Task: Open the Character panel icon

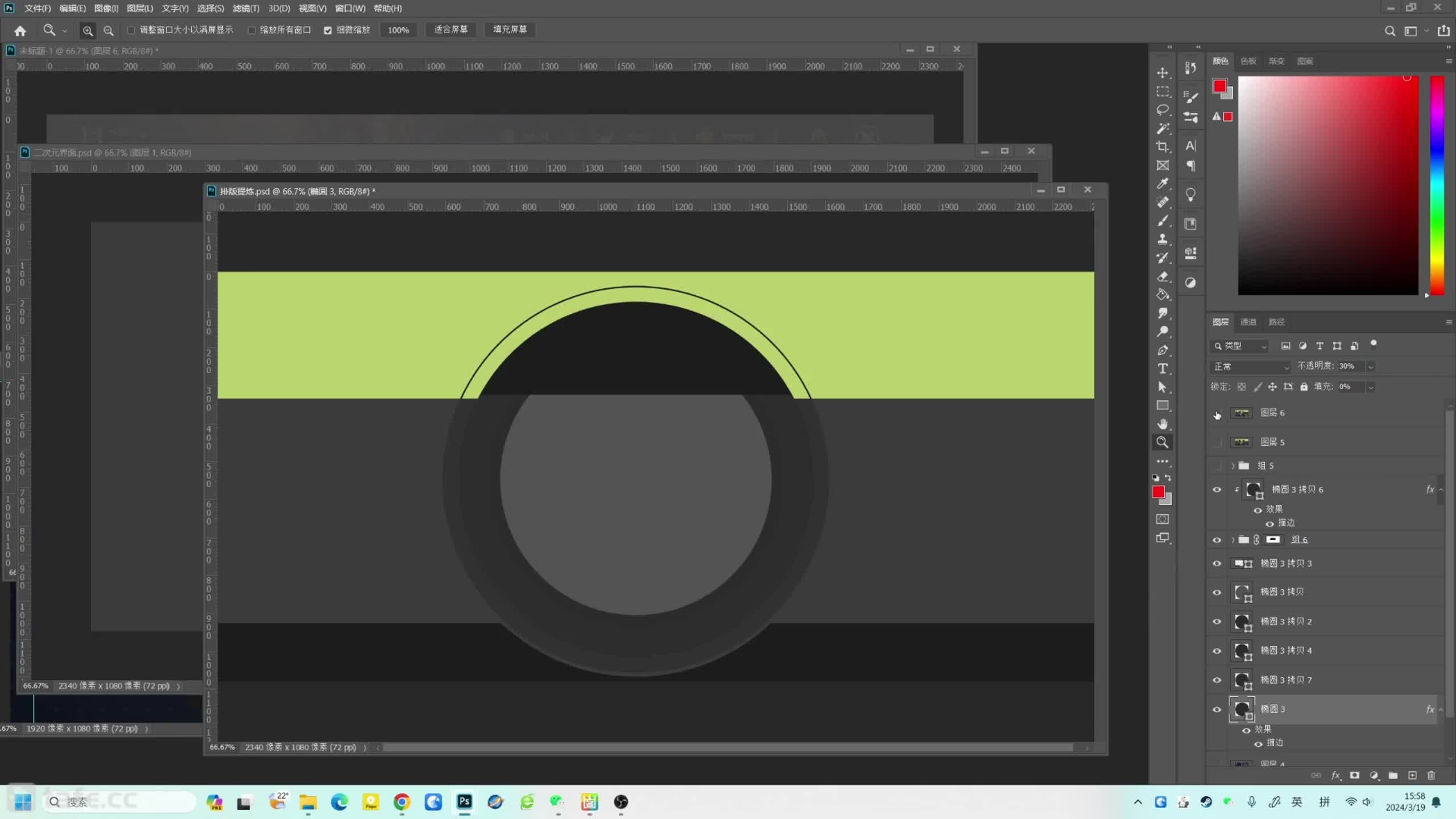Action: (1190, 146)
